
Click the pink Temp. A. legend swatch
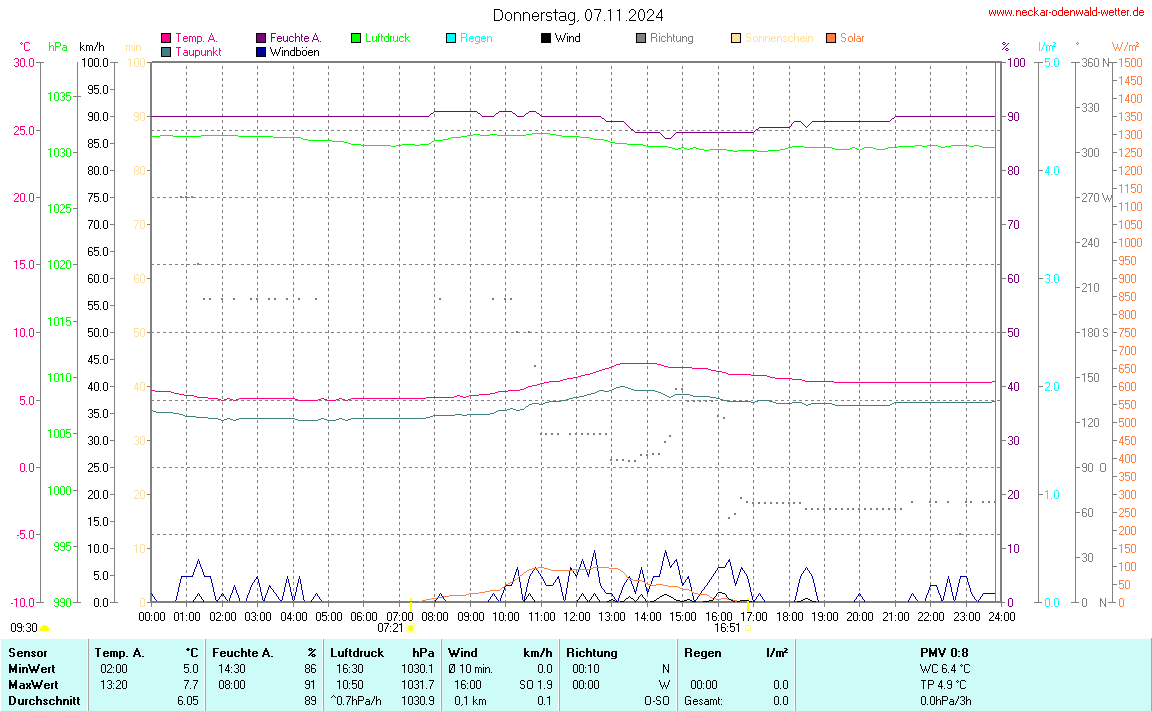[166, 38]
